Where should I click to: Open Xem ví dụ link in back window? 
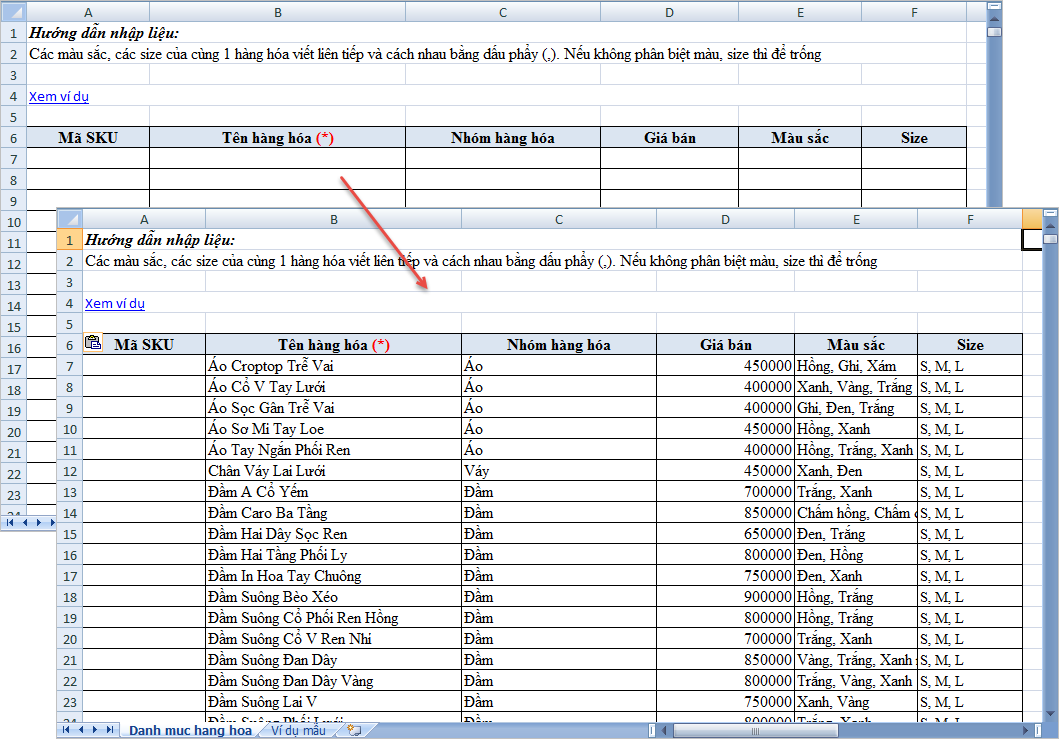click(x=58, y=97)
